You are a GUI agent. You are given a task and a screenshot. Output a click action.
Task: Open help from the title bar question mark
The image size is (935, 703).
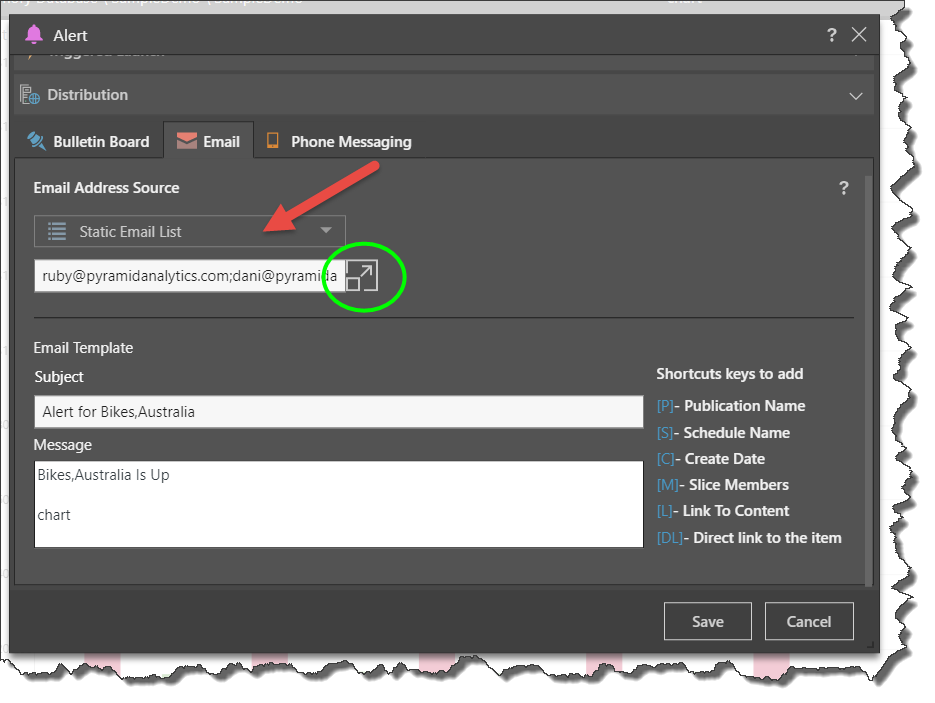click(x=832, y=35)
